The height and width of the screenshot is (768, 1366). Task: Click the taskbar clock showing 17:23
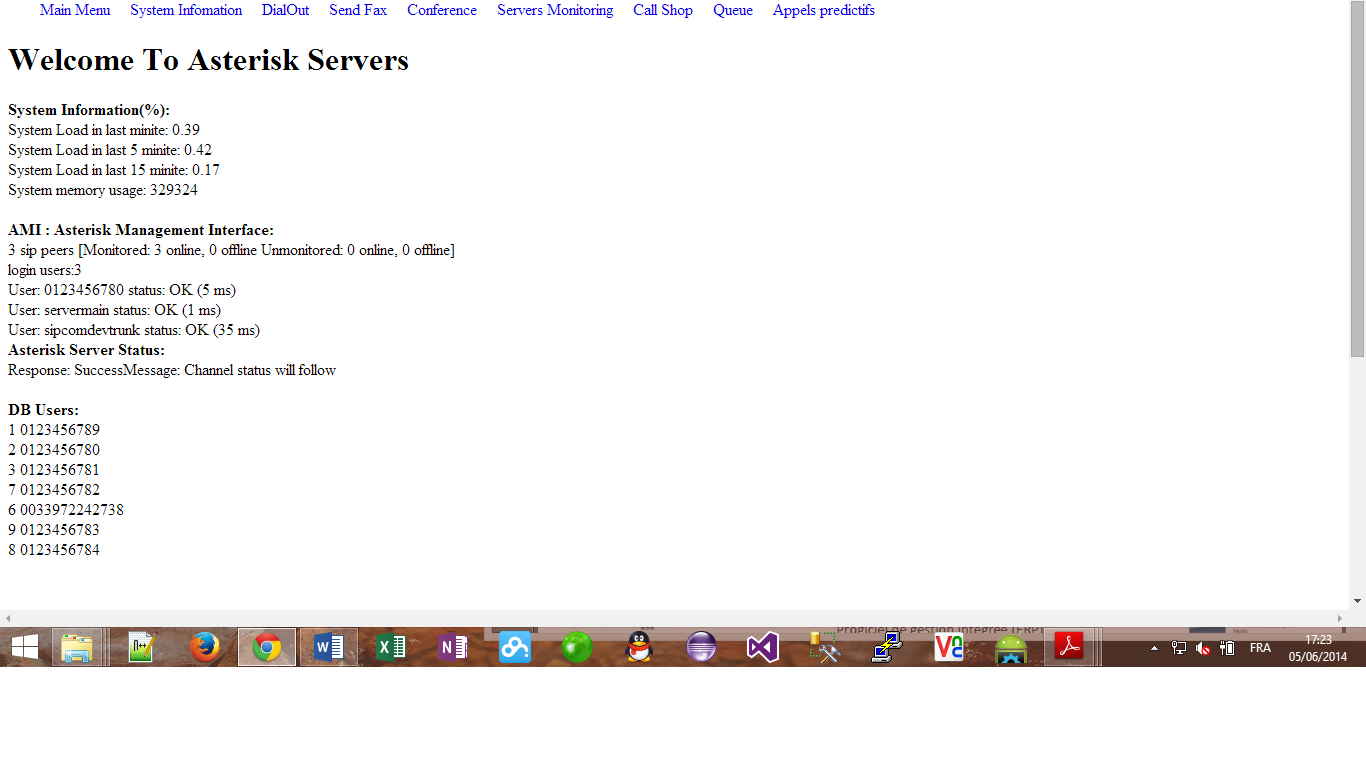[x=1318, y=648]
